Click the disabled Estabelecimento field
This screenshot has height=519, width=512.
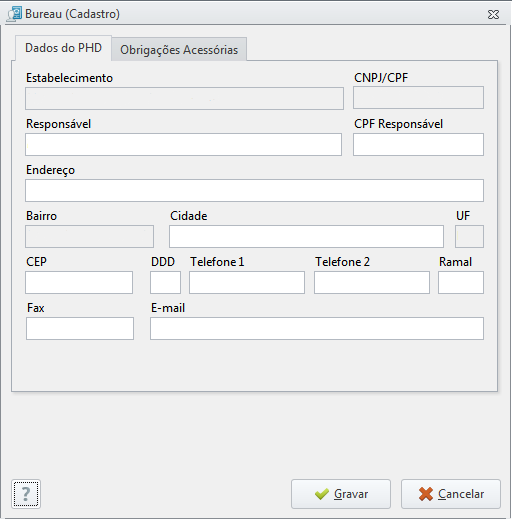tap(184, 98)
